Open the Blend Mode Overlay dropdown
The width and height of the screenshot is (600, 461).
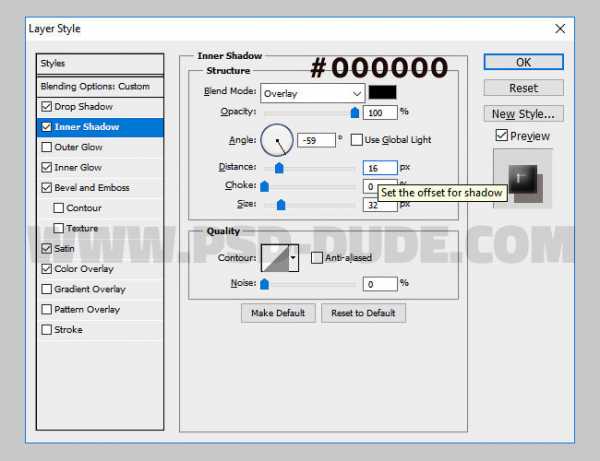click(x=312, y=92)
